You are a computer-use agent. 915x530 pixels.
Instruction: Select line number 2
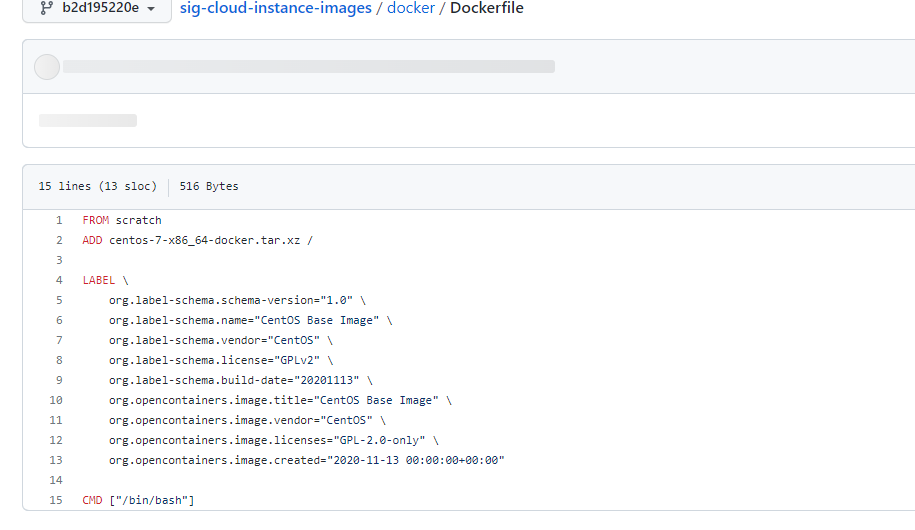click(x=59, y=240)
